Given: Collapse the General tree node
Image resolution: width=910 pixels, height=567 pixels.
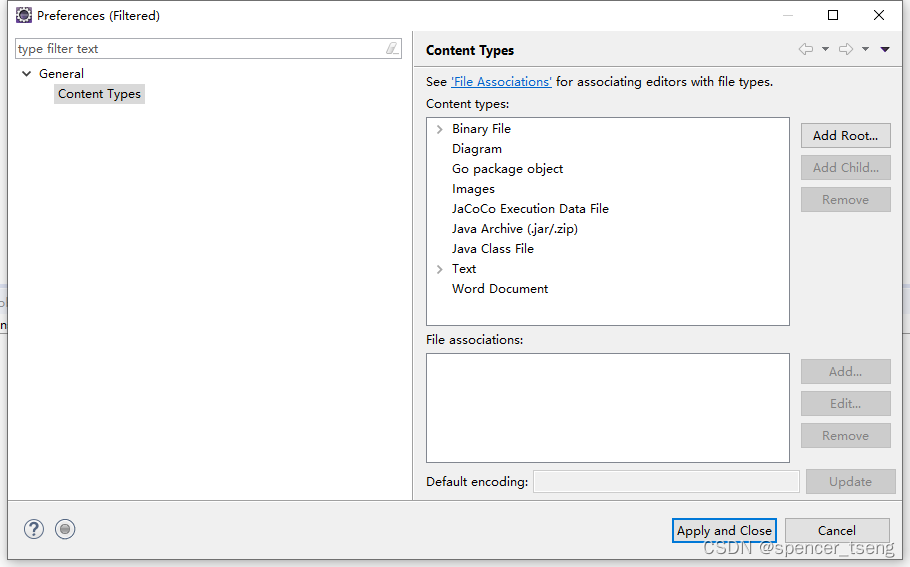Looking at the screenshot, I should click(x=26, y=74).
